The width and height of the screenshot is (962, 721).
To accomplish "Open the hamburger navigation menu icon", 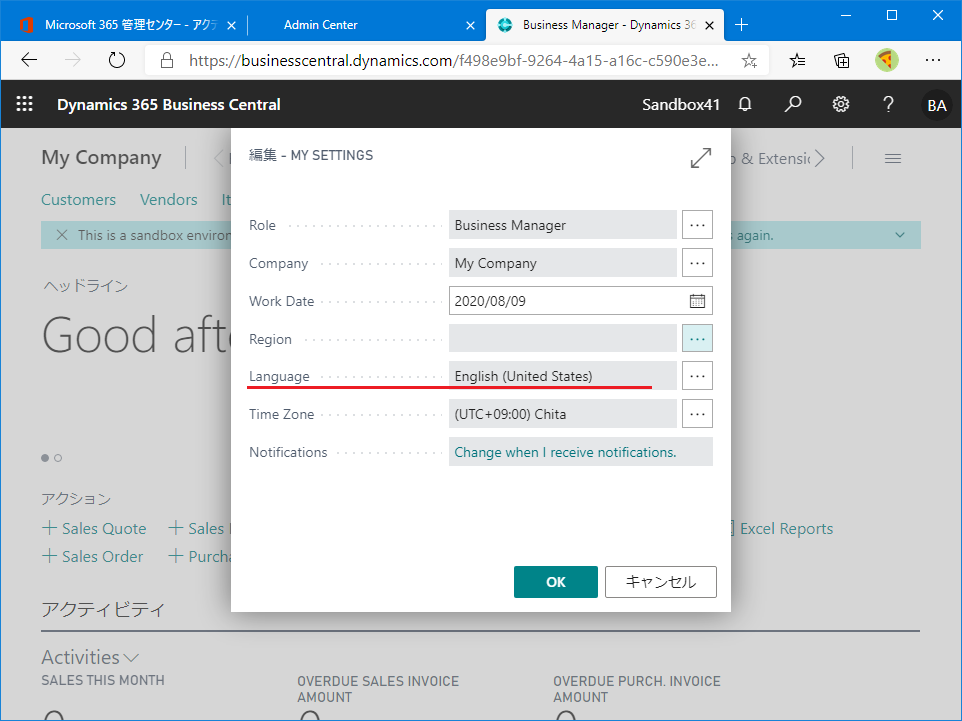I will 893,159.
